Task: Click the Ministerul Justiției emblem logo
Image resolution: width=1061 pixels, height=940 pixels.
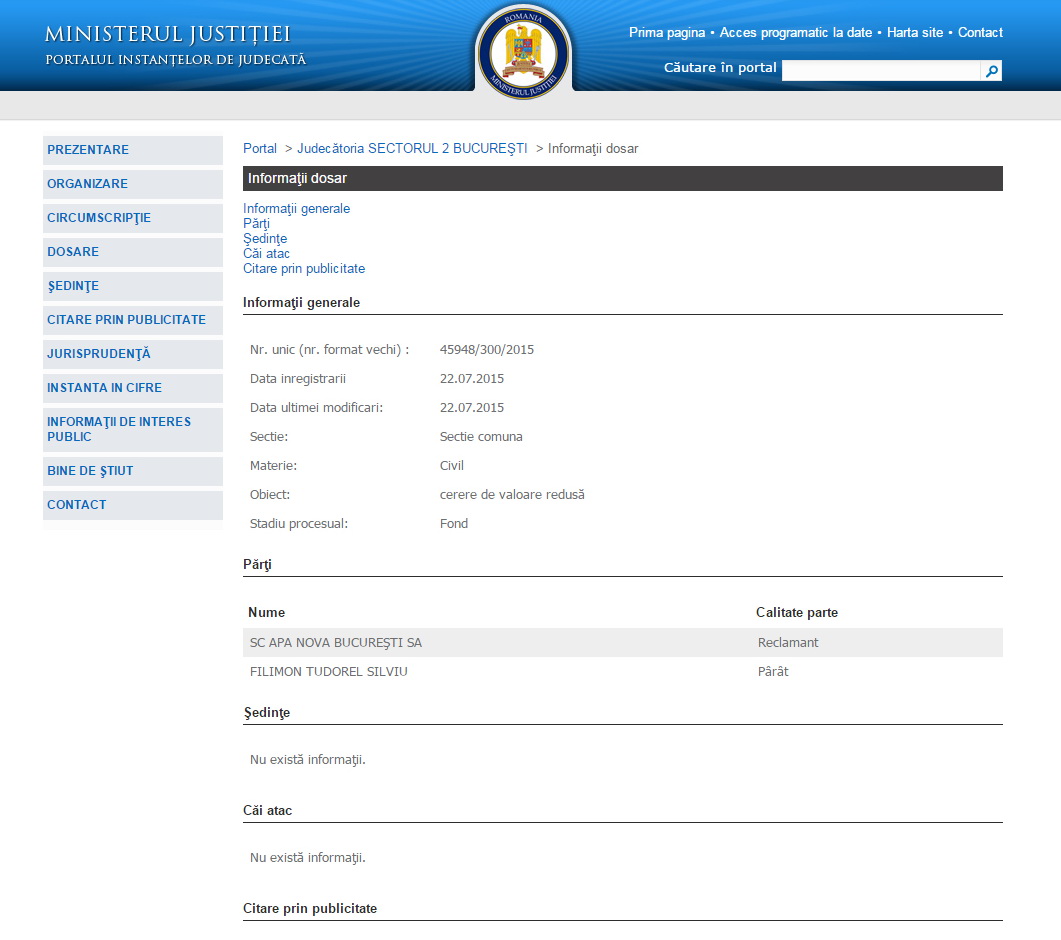Action: pyautogui.click(x=523, y=52)
